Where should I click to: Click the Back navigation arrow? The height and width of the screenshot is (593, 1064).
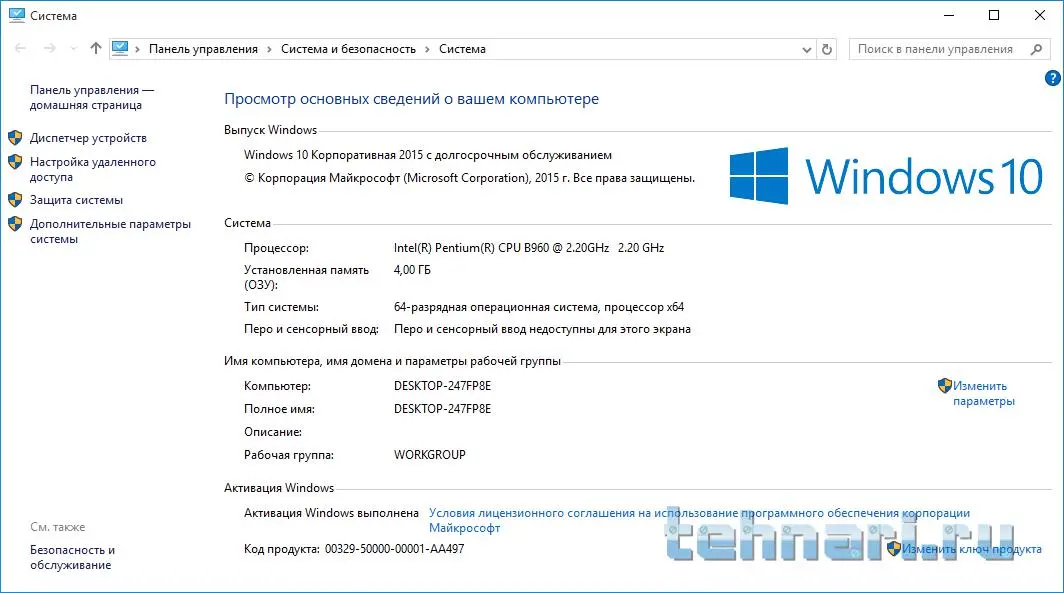pyautogui.click(x=20, y=48)
